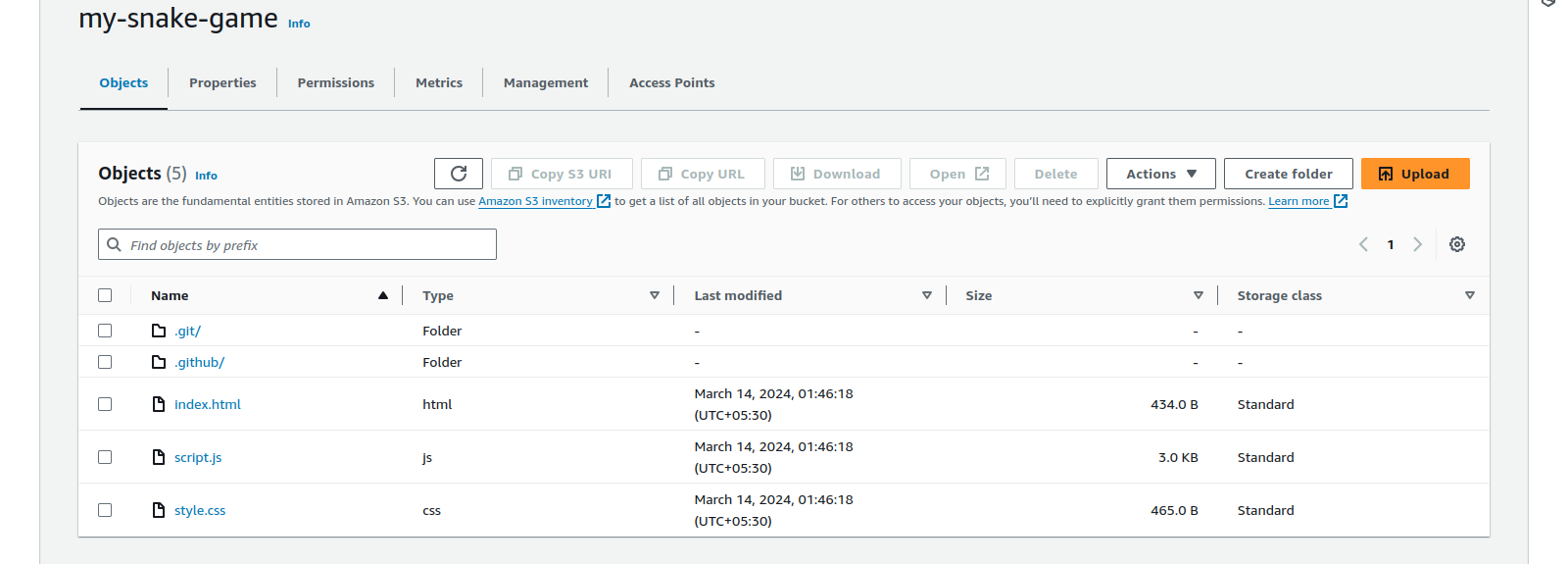Open the Permissions tab
The height and width of the screenshot is (564, 1568).
click(x=336, y=83)
